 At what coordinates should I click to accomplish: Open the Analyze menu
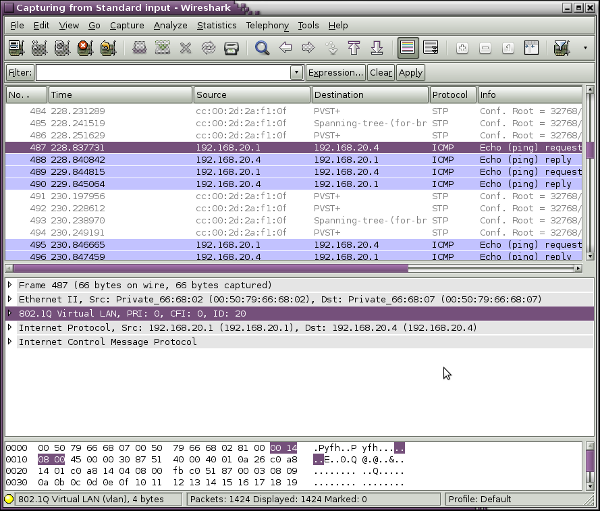coord(170,25)
